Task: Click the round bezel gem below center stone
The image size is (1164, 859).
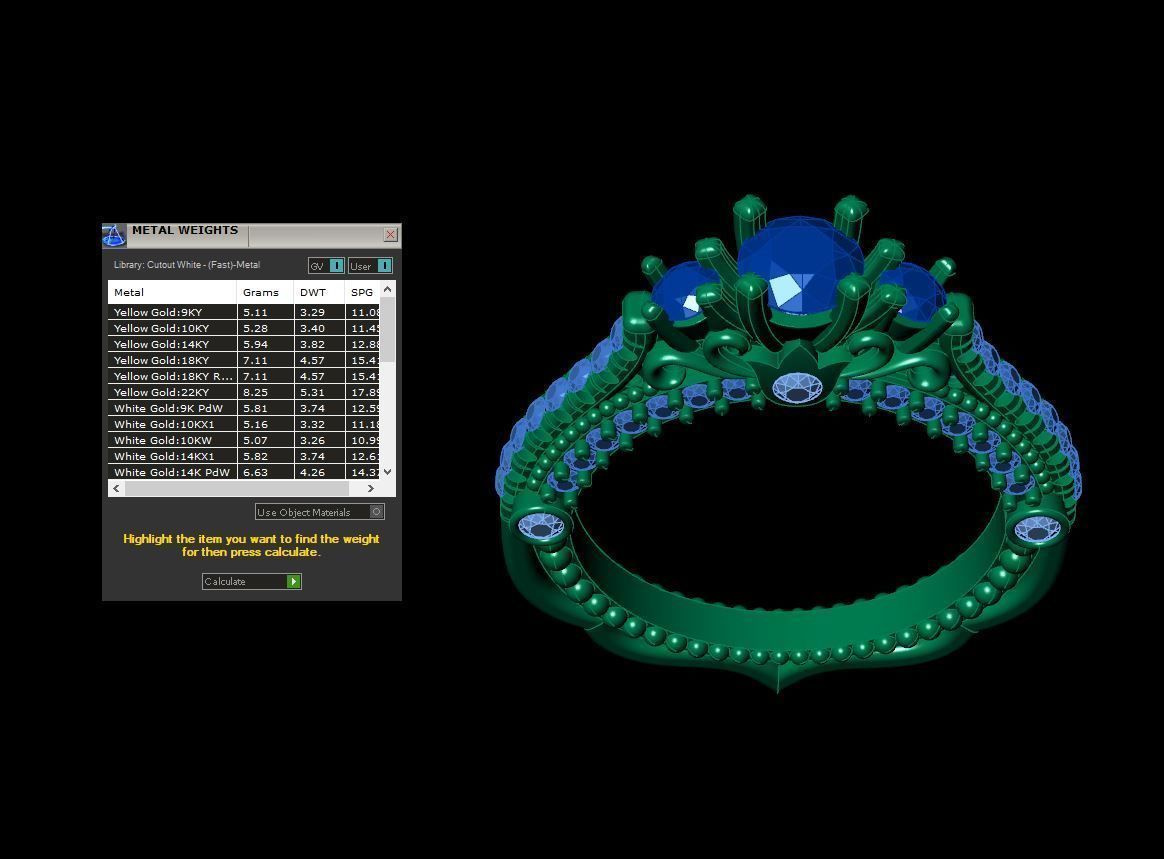Action: pyautogui.click(x=797, y=388)
